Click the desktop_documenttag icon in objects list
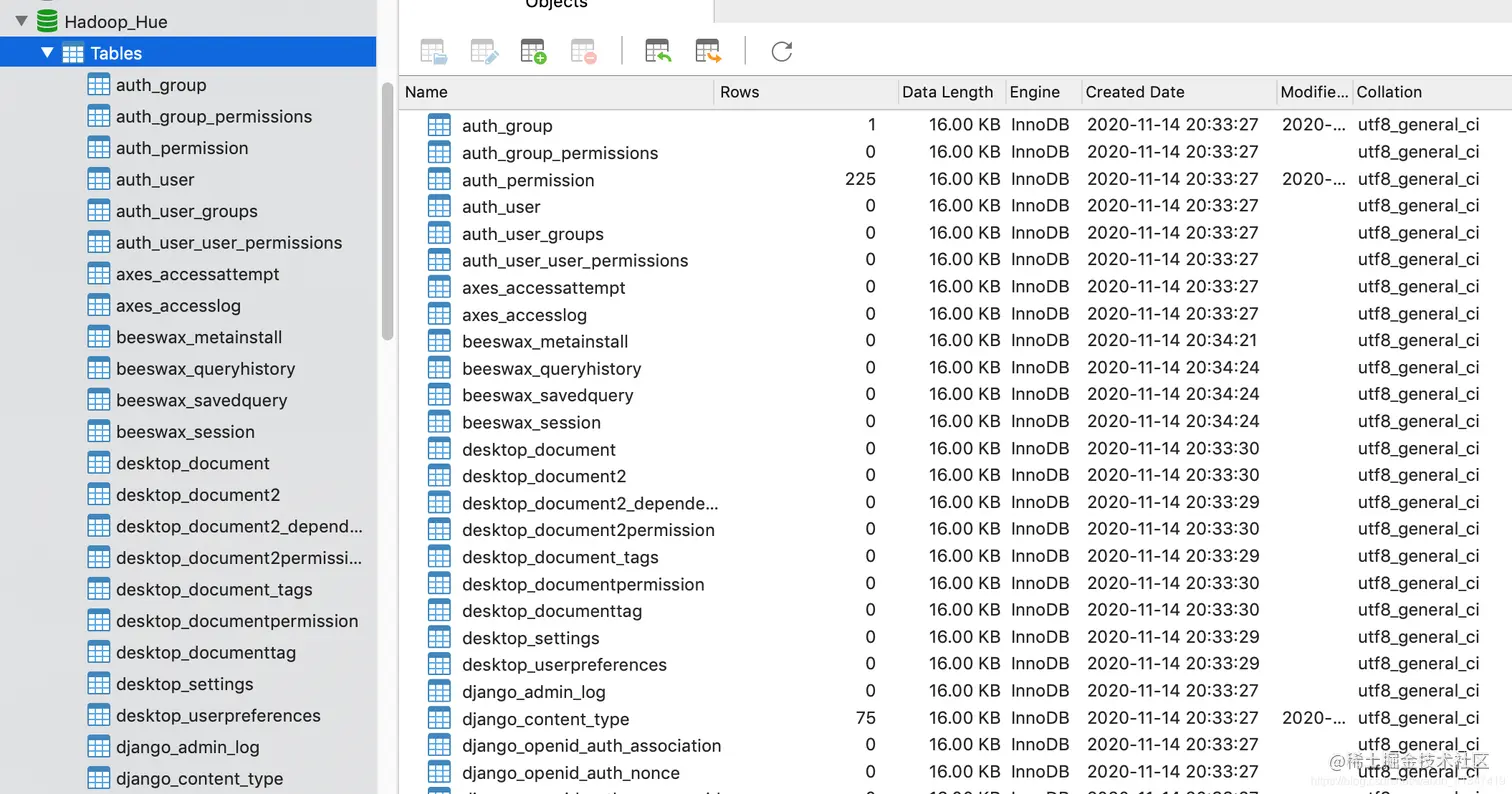This screenshot has height=794, width=1512. pos(439,610)
